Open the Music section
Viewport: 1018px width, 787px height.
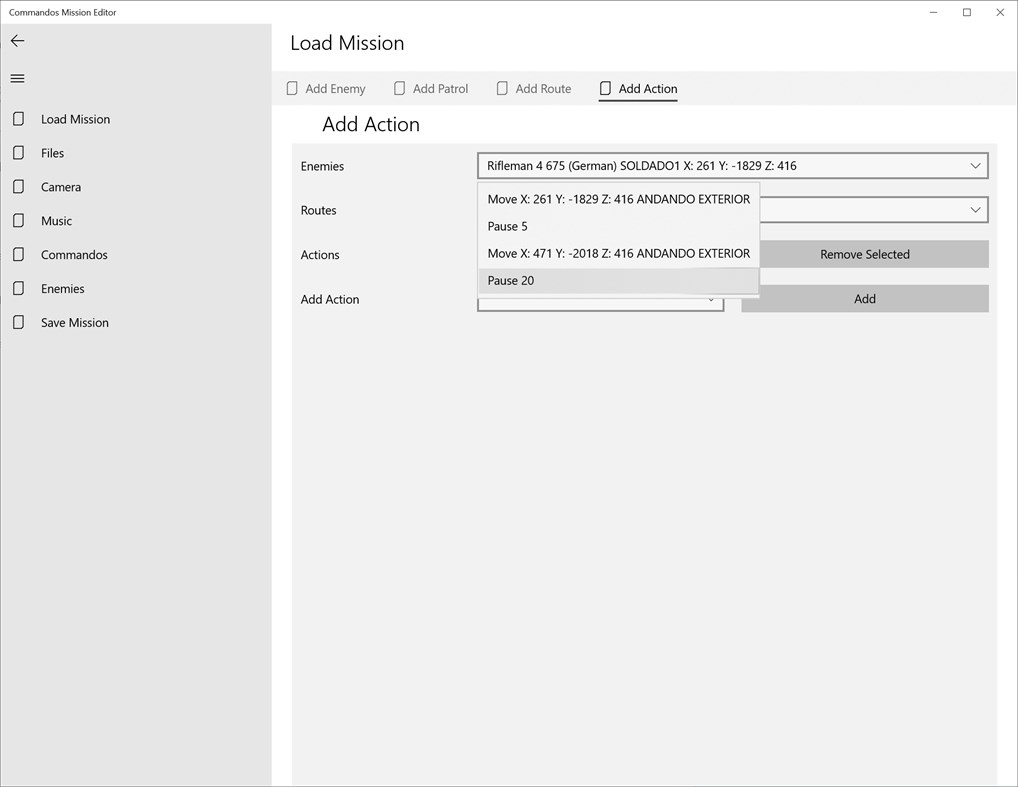tap(56, 221)
